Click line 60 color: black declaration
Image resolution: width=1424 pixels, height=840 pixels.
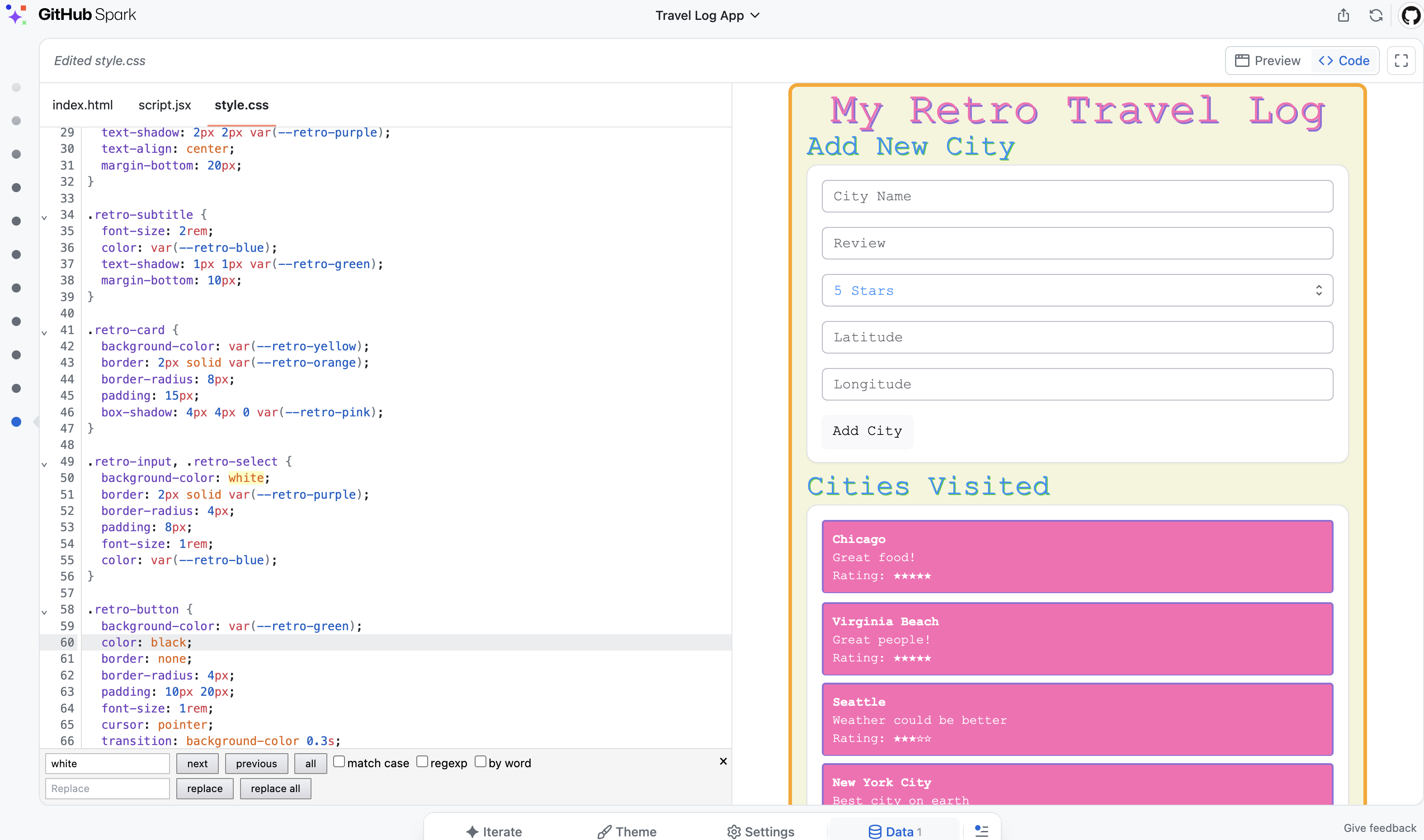pyautogui.click(x=146, y=642)
